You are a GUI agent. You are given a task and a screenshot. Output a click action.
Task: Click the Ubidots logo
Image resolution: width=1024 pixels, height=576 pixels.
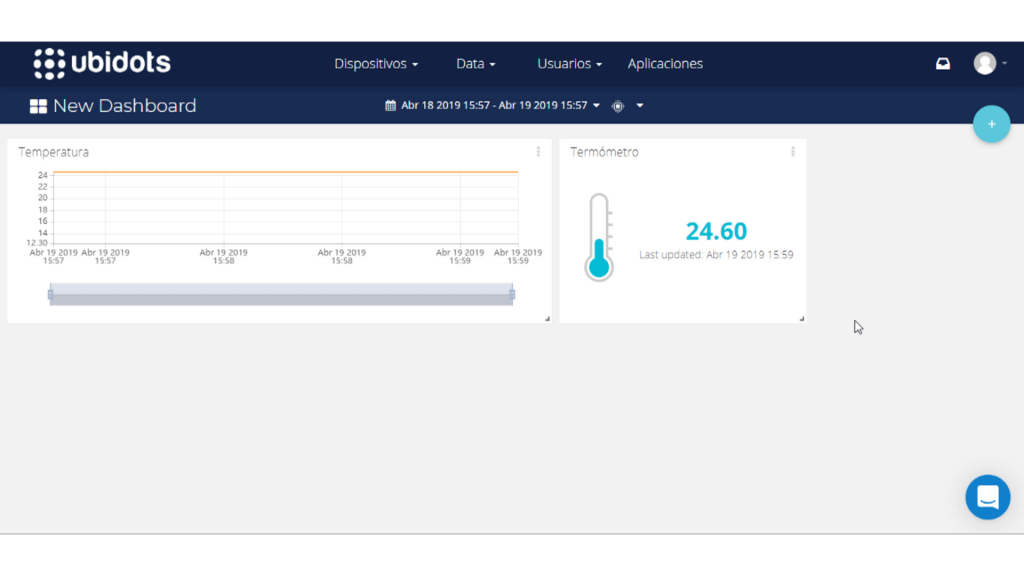(x=102, y=64)
